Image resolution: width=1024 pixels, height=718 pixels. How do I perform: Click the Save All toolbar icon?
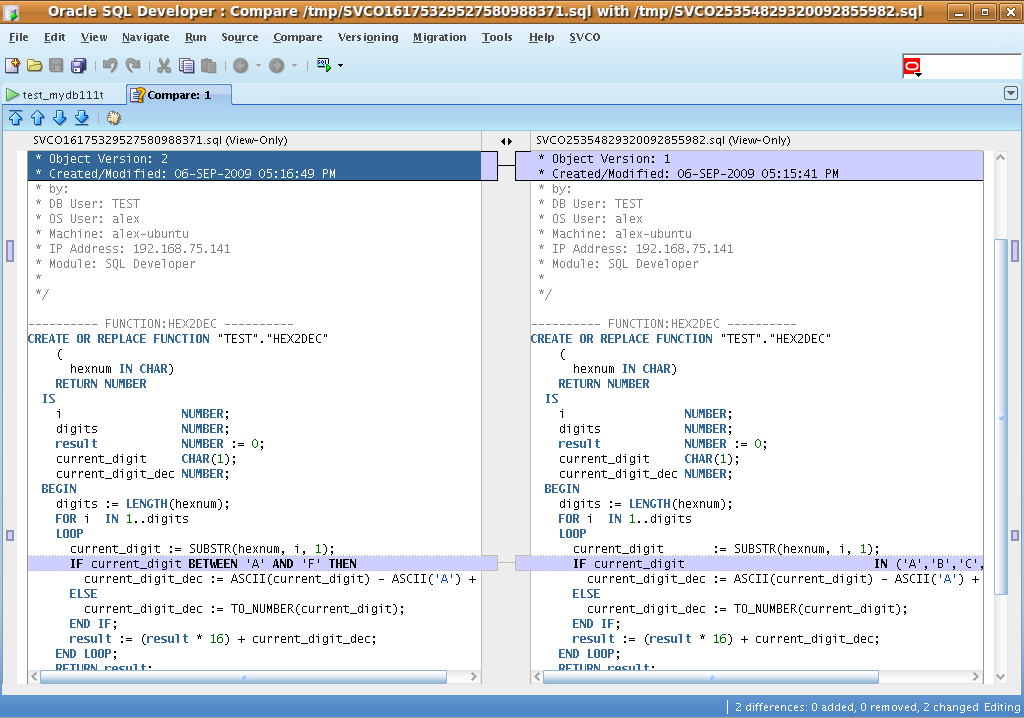(78, 66)
